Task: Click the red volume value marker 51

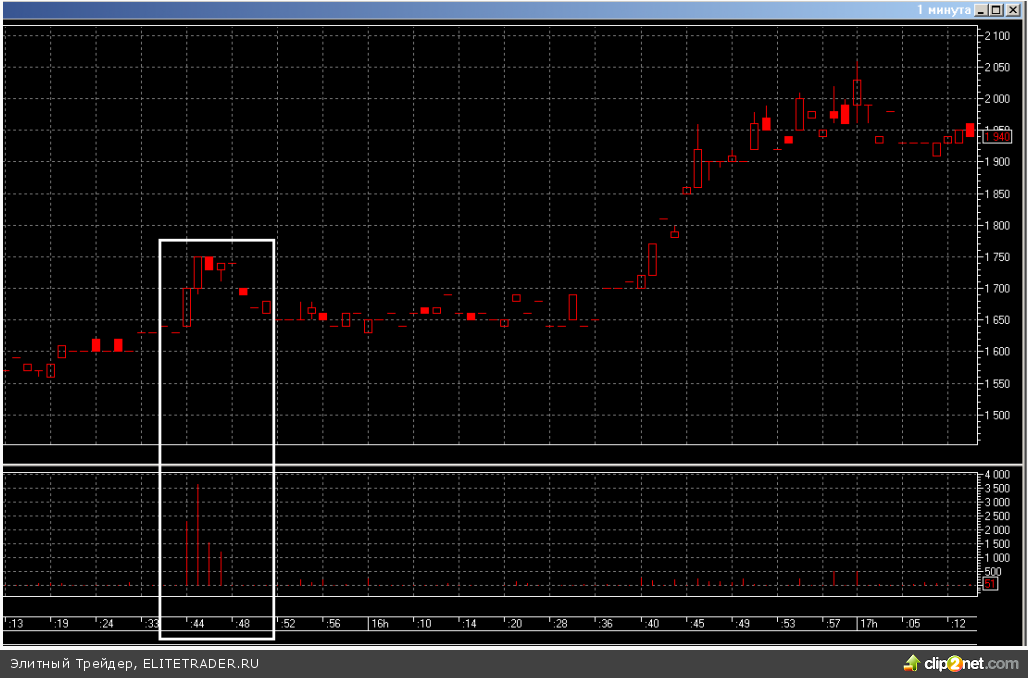Action: point(990,583)
